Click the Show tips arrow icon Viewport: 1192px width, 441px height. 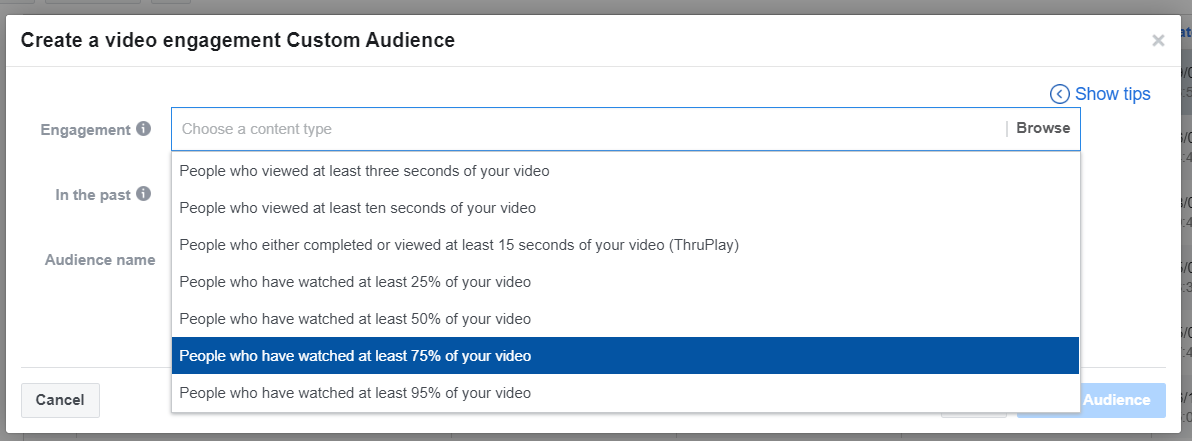[x=1060, y=94]
